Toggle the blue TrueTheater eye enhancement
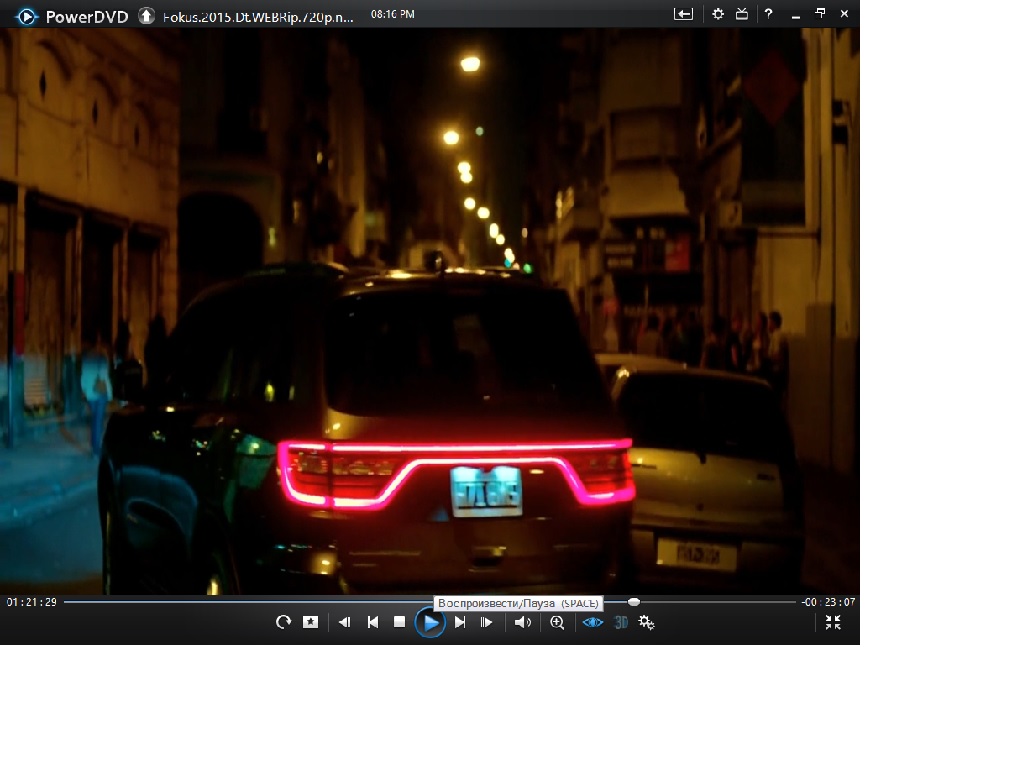 (x=593, y=622)
